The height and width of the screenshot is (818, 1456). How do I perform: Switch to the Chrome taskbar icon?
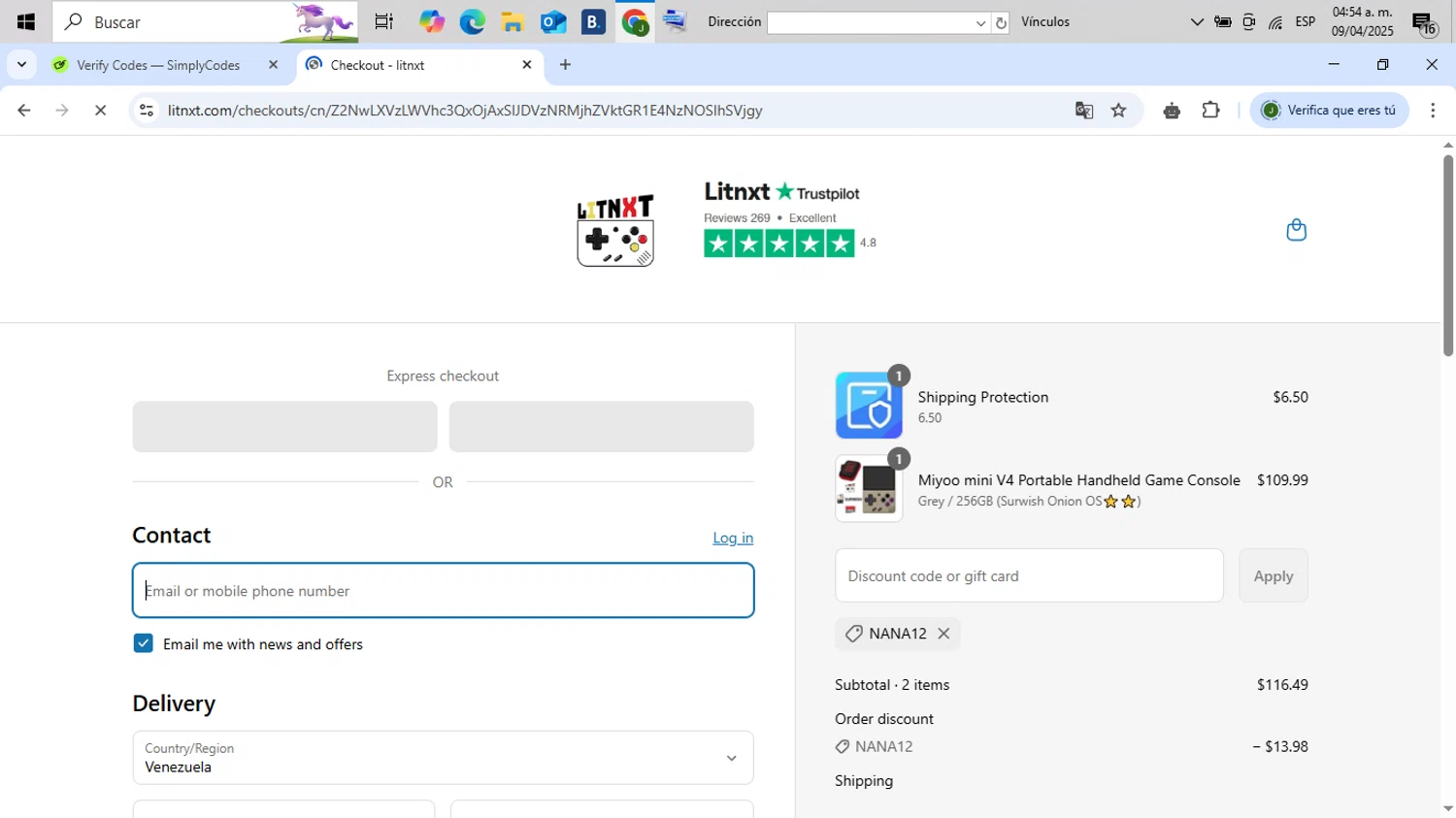[635, 21]
